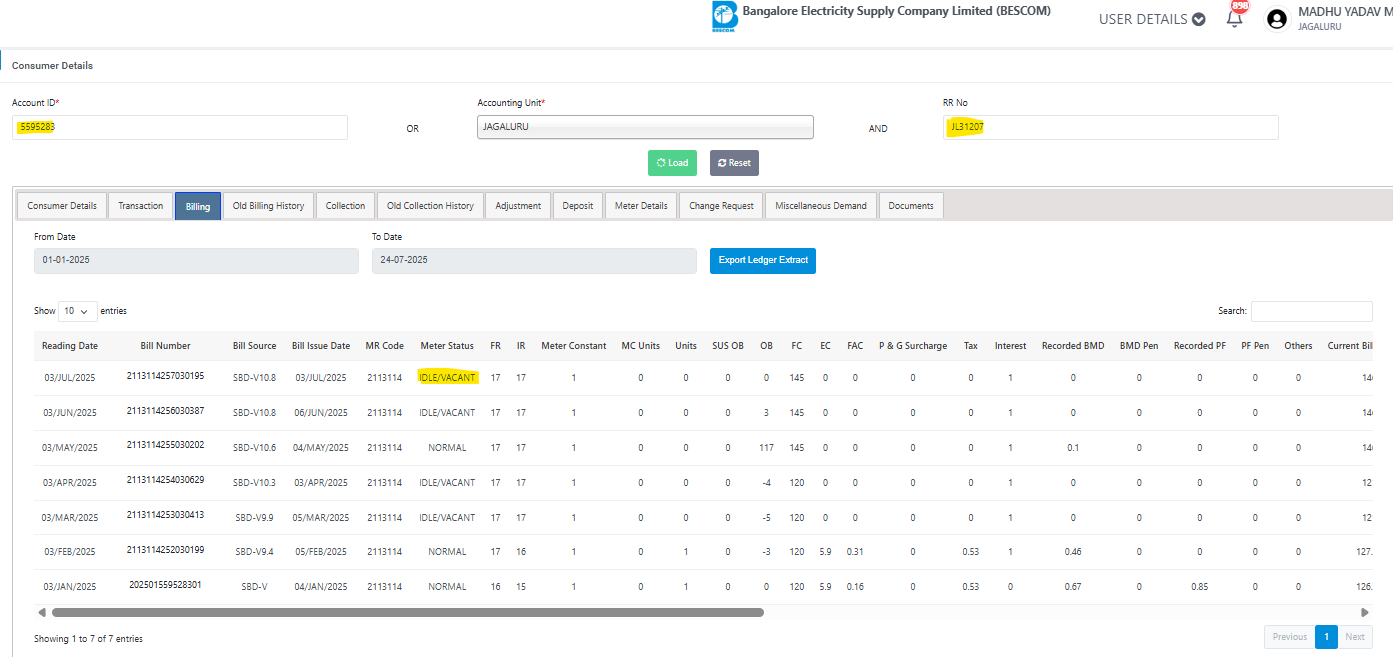Screen dimensions: 1393x657
Task: Click the table's horizontal scrollbar thumb
Action: [x=408, y=612]
